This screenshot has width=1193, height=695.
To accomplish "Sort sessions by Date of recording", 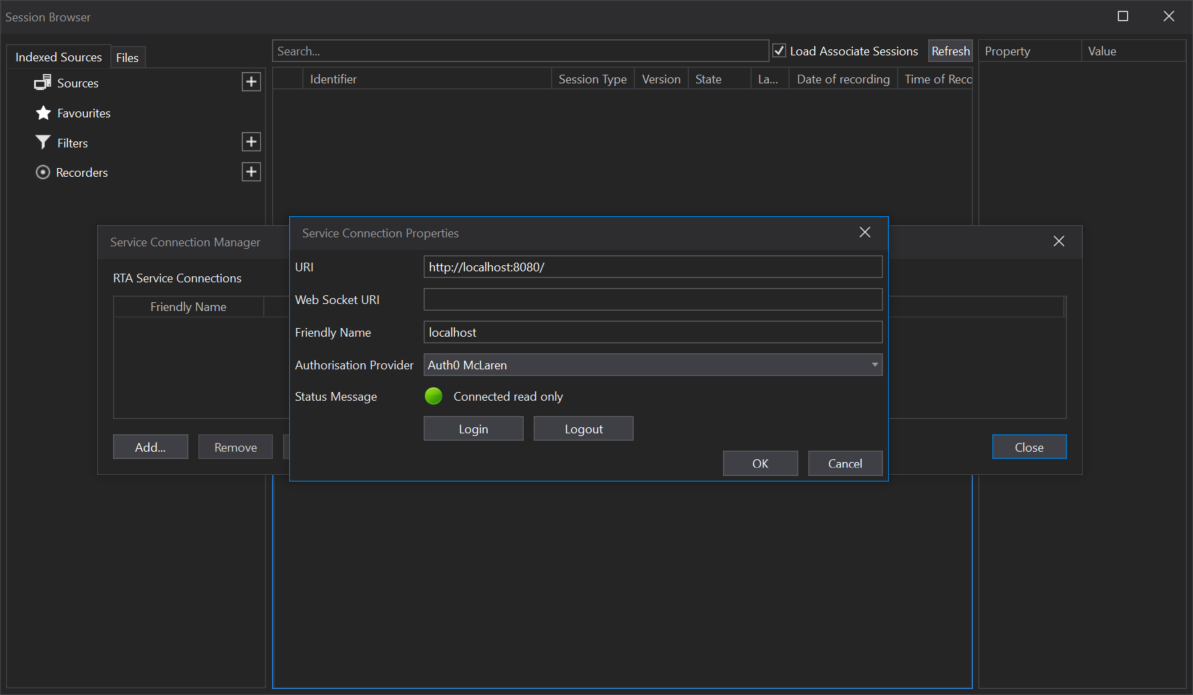I will pyautogui.click(x=842, y=78).
